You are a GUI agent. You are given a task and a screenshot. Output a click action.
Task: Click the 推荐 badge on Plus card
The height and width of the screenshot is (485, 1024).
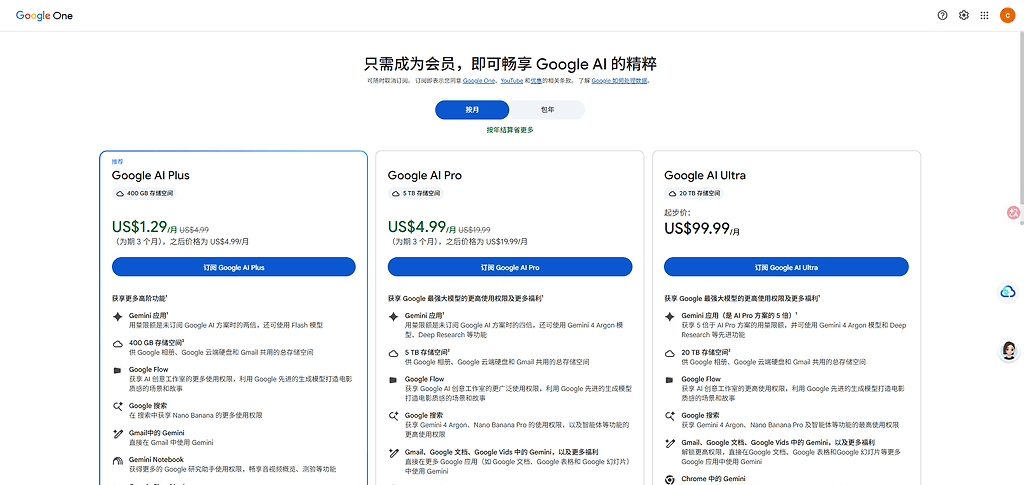117,161
